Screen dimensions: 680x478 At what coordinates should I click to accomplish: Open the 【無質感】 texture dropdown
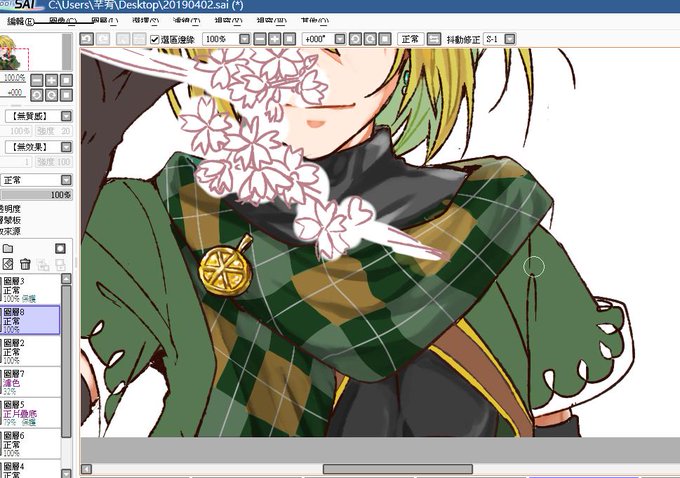point(66,116)
